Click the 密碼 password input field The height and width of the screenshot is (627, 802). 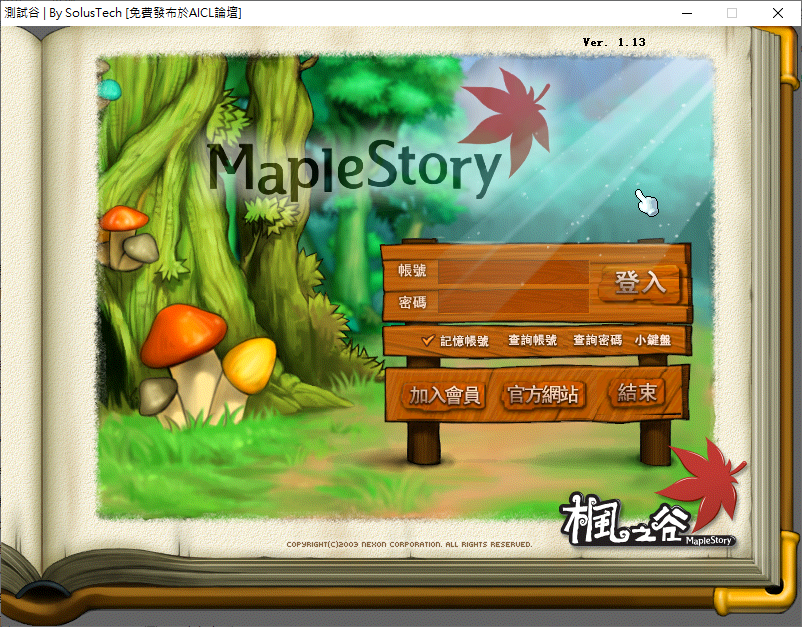pyautogui.click(x=514, y=301)
